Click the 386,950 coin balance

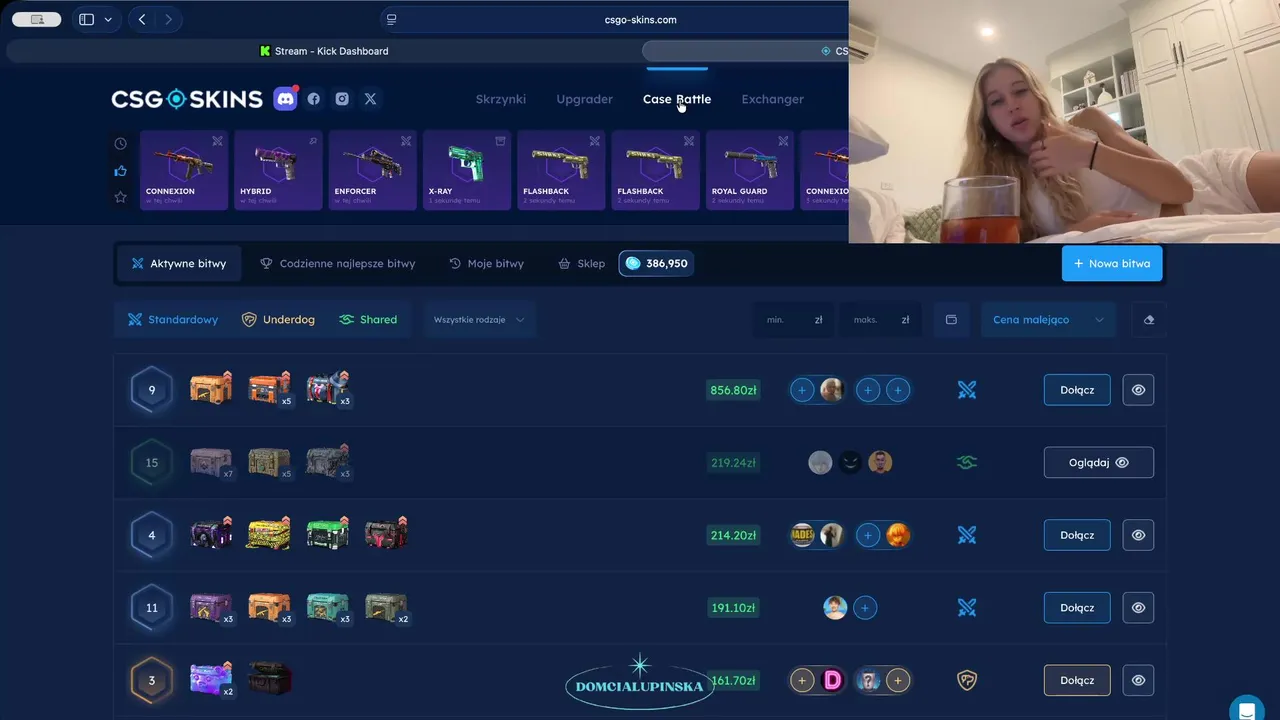(656, 264)
